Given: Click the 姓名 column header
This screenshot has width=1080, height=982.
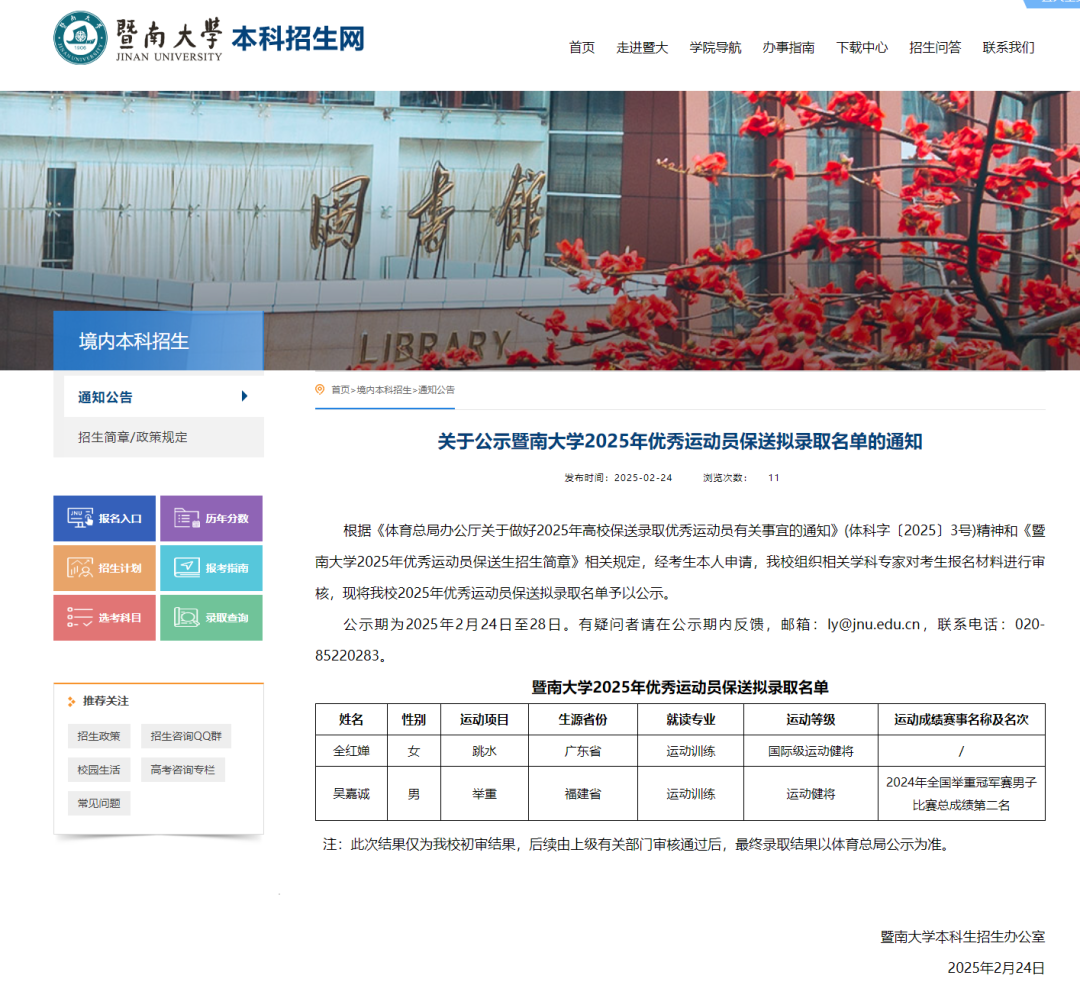Looking at the screenshot, I should coord(351,720).
